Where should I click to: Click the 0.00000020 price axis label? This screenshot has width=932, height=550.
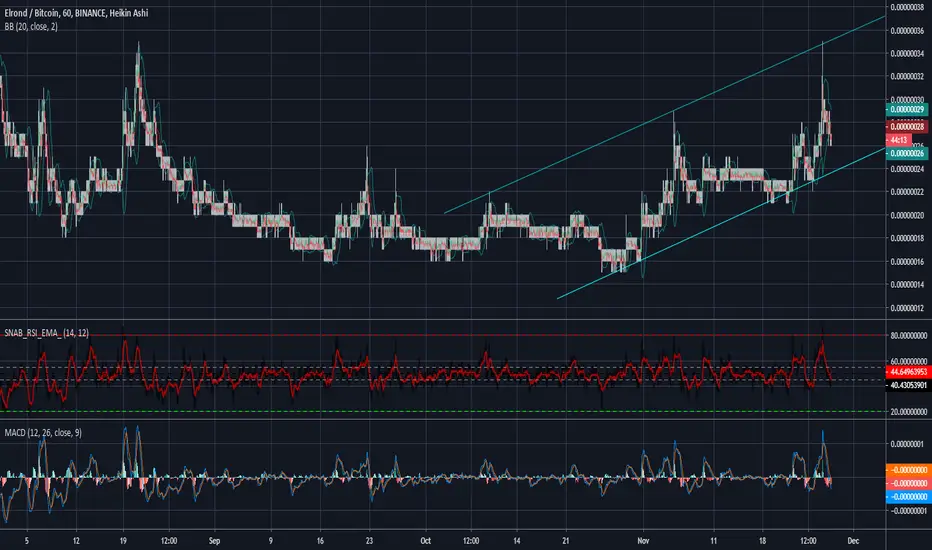(x=907, y=215)
